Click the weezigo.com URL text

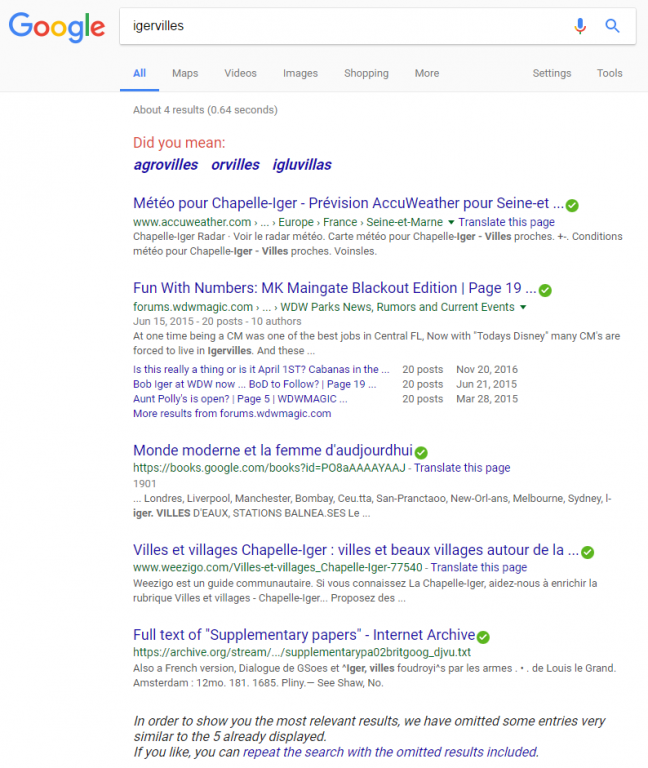coord(278,567)
